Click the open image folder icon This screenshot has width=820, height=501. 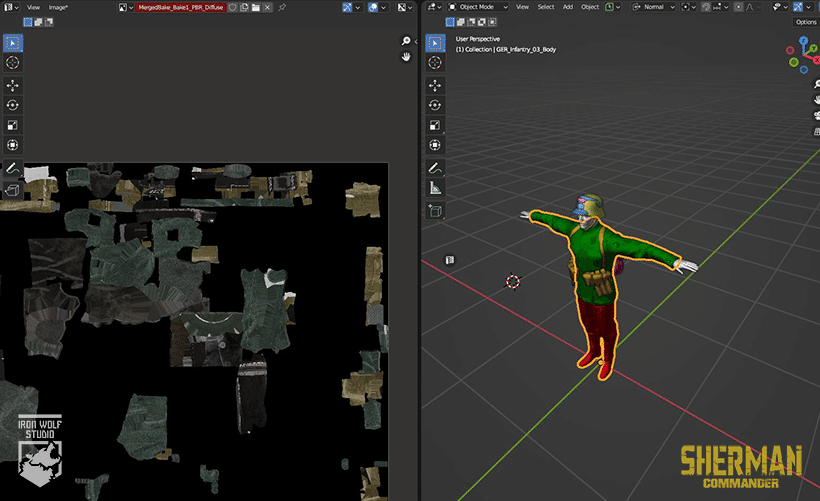pos(256,7)
